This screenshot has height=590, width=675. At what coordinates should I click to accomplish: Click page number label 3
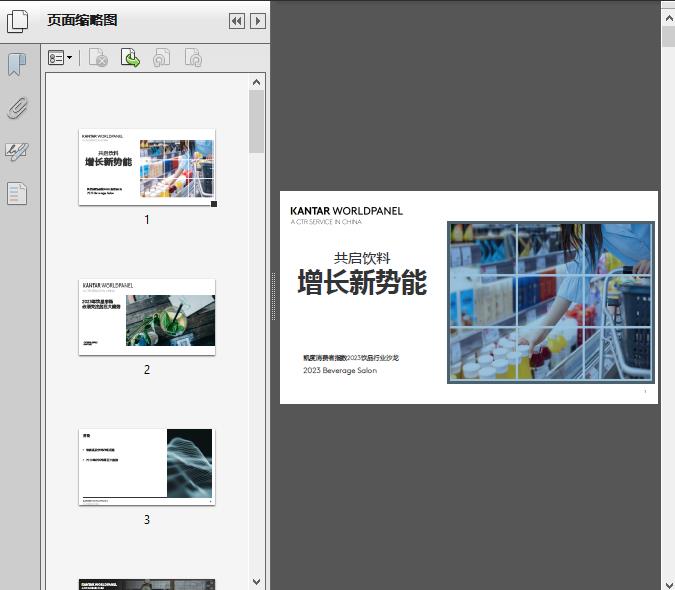click(x=147, y=520)
